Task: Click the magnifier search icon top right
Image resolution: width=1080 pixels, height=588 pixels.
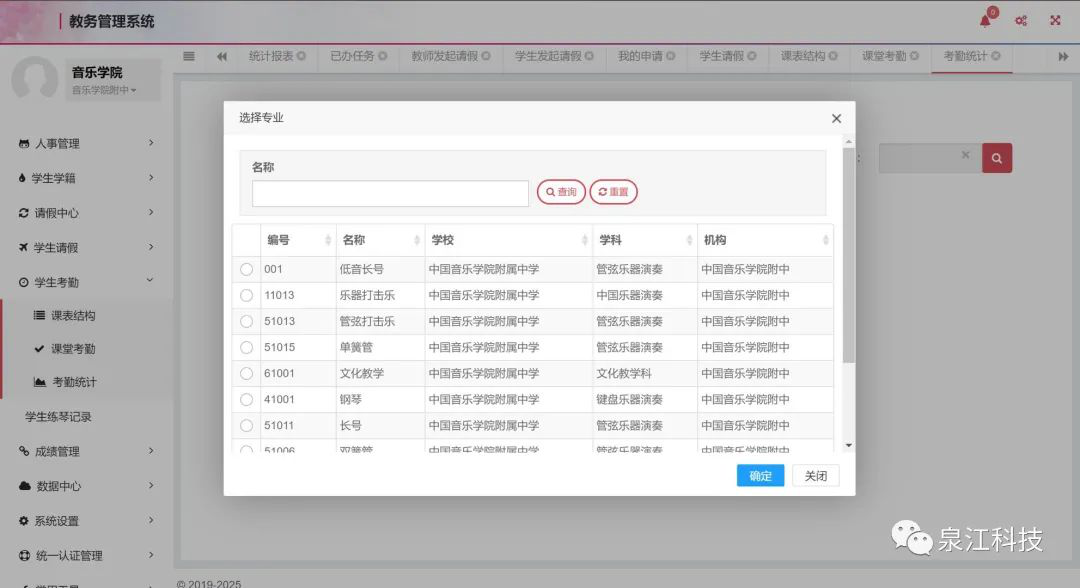Action: 997,157
